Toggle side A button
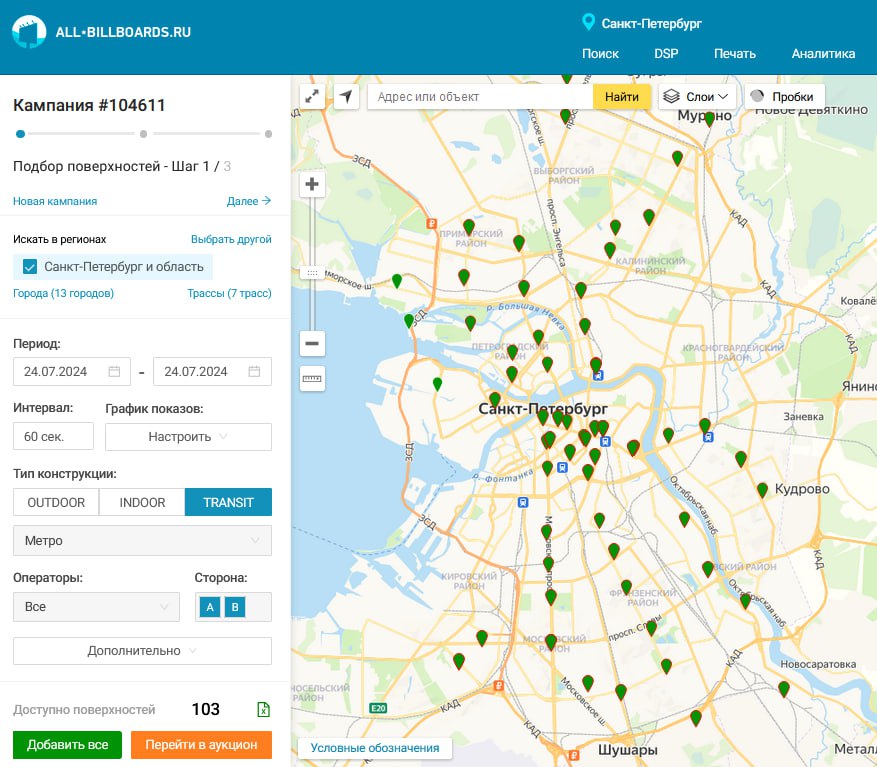The height and width of the screenshot is (767, 877). (x=210, y=607)
